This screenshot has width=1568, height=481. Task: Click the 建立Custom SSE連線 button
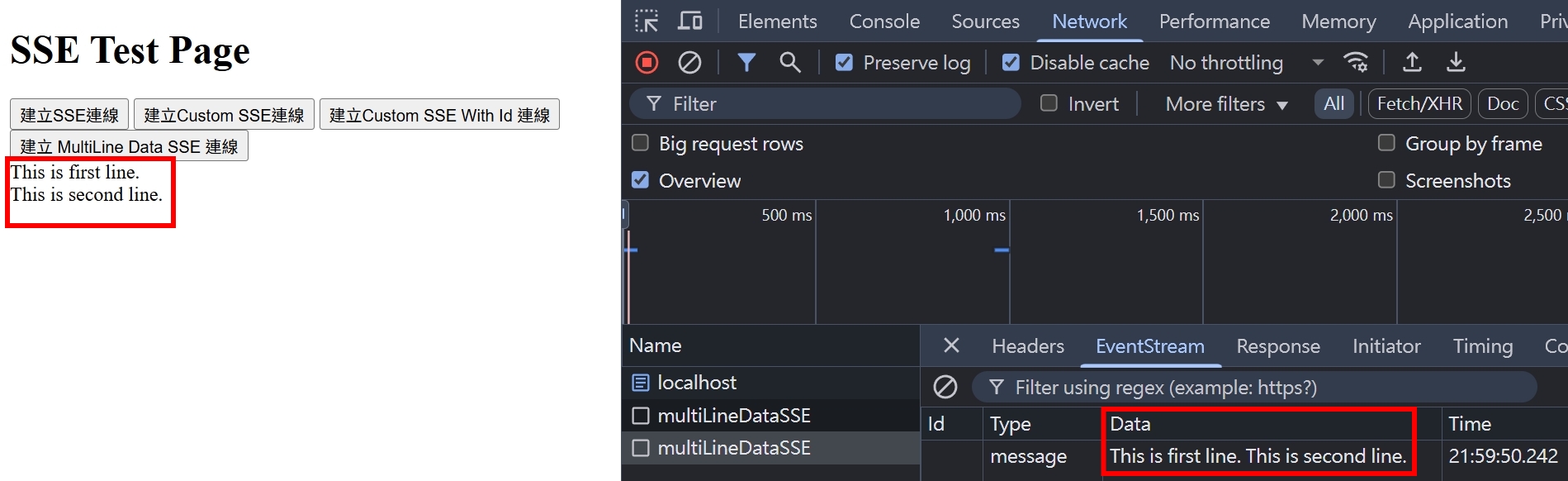point(224,115)
